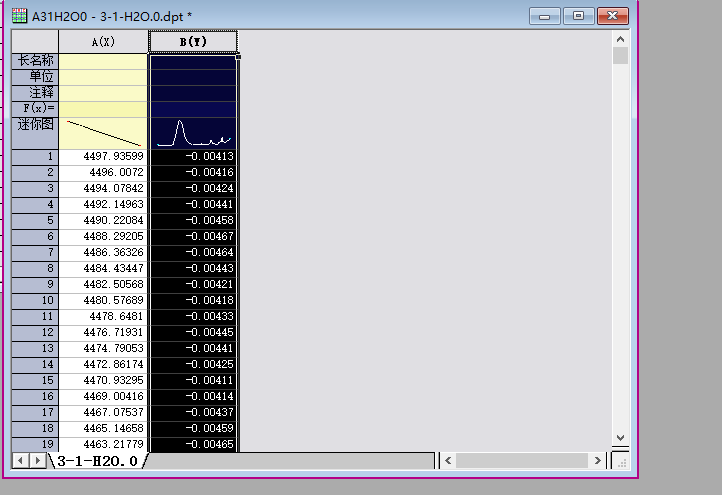Open the A(X) sparkline thumbnail
This screenshot has width=722, height=495.
pyautogui.click(x=103, y=133)
